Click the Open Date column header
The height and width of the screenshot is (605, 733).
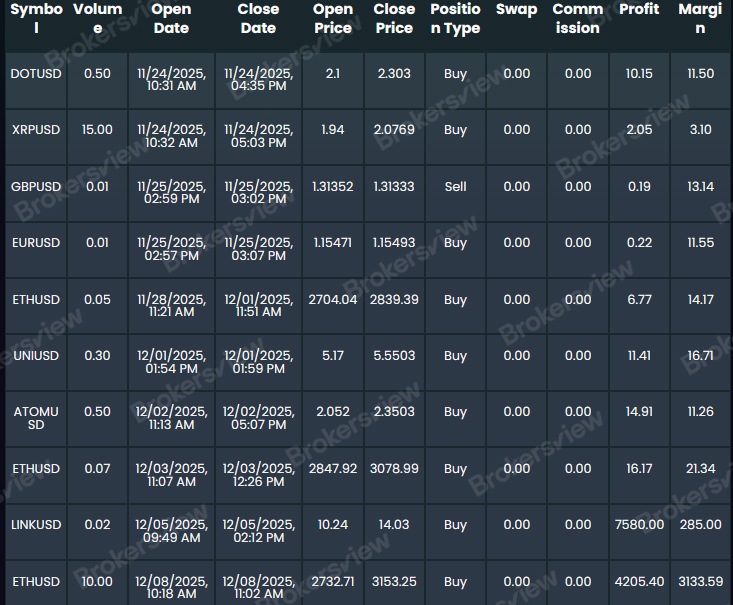point(171,19)
